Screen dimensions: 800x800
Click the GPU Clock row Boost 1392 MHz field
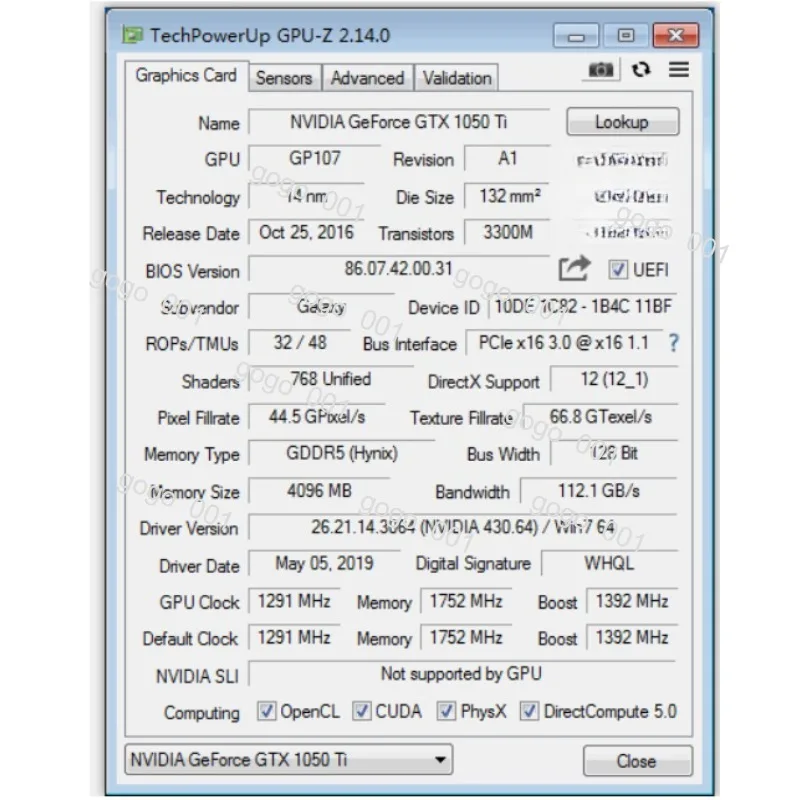632,601
